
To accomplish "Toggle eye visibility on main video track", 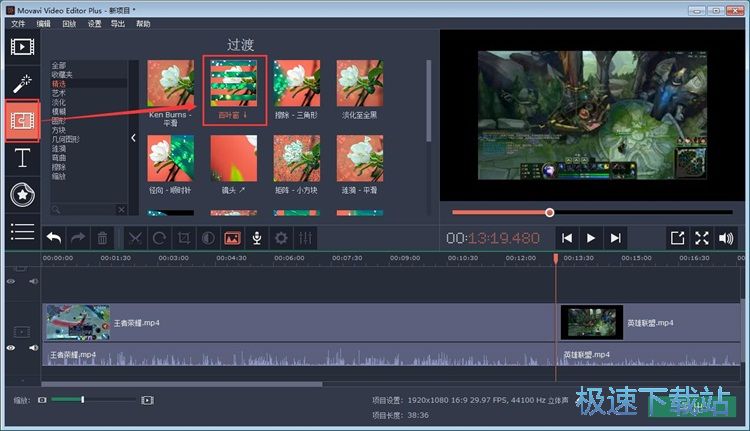I will click(x=11, y=347).
